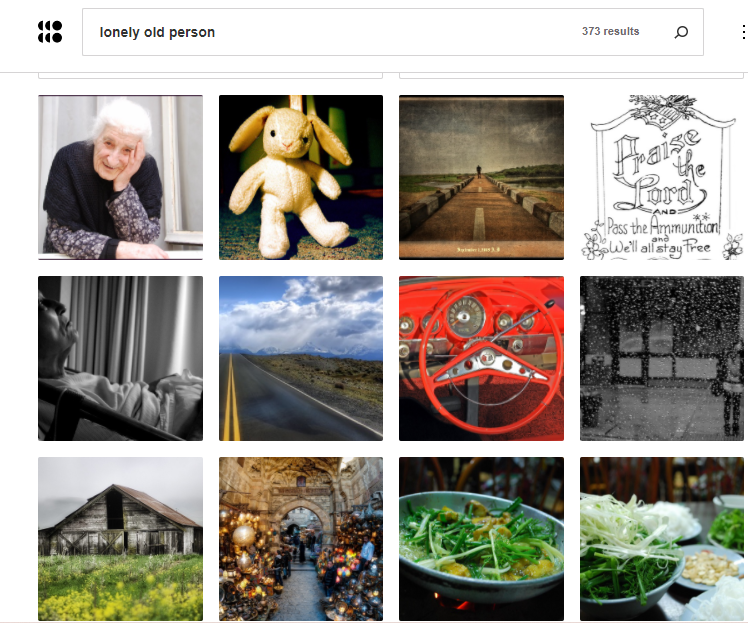Click the yellow road lines in highway image

click(231, 398)
